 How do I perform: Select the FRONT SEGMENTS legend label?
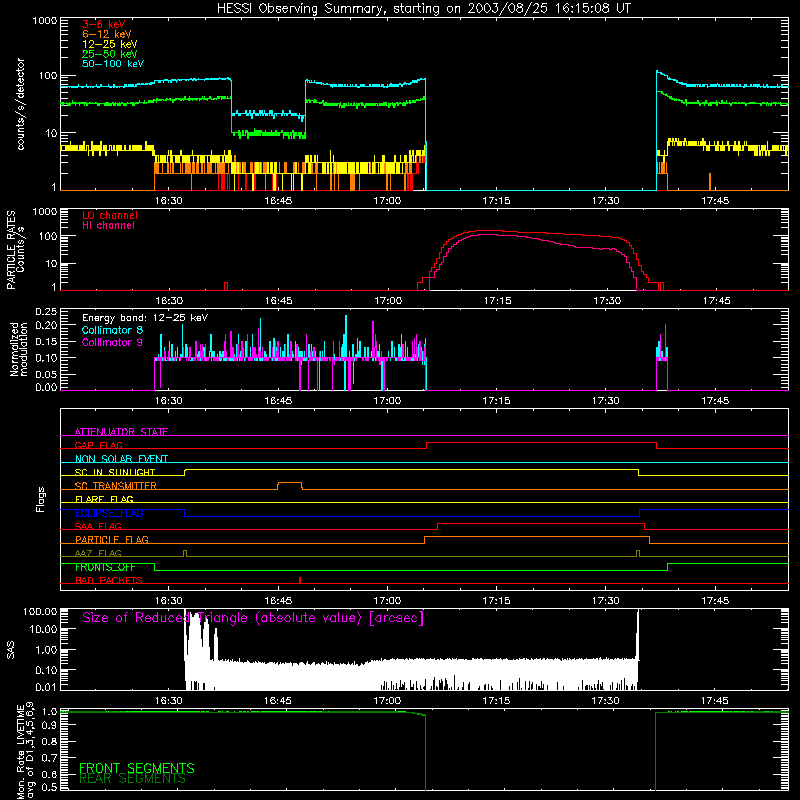click(137, 768)
